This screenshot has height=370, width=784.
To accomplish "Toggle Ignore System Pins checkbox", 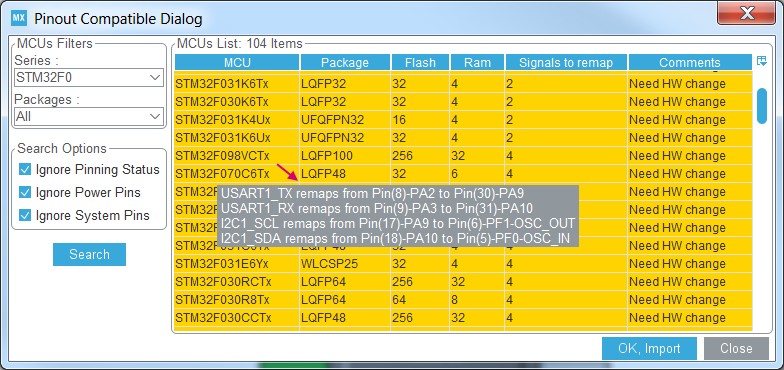I will tap(25, 216).
